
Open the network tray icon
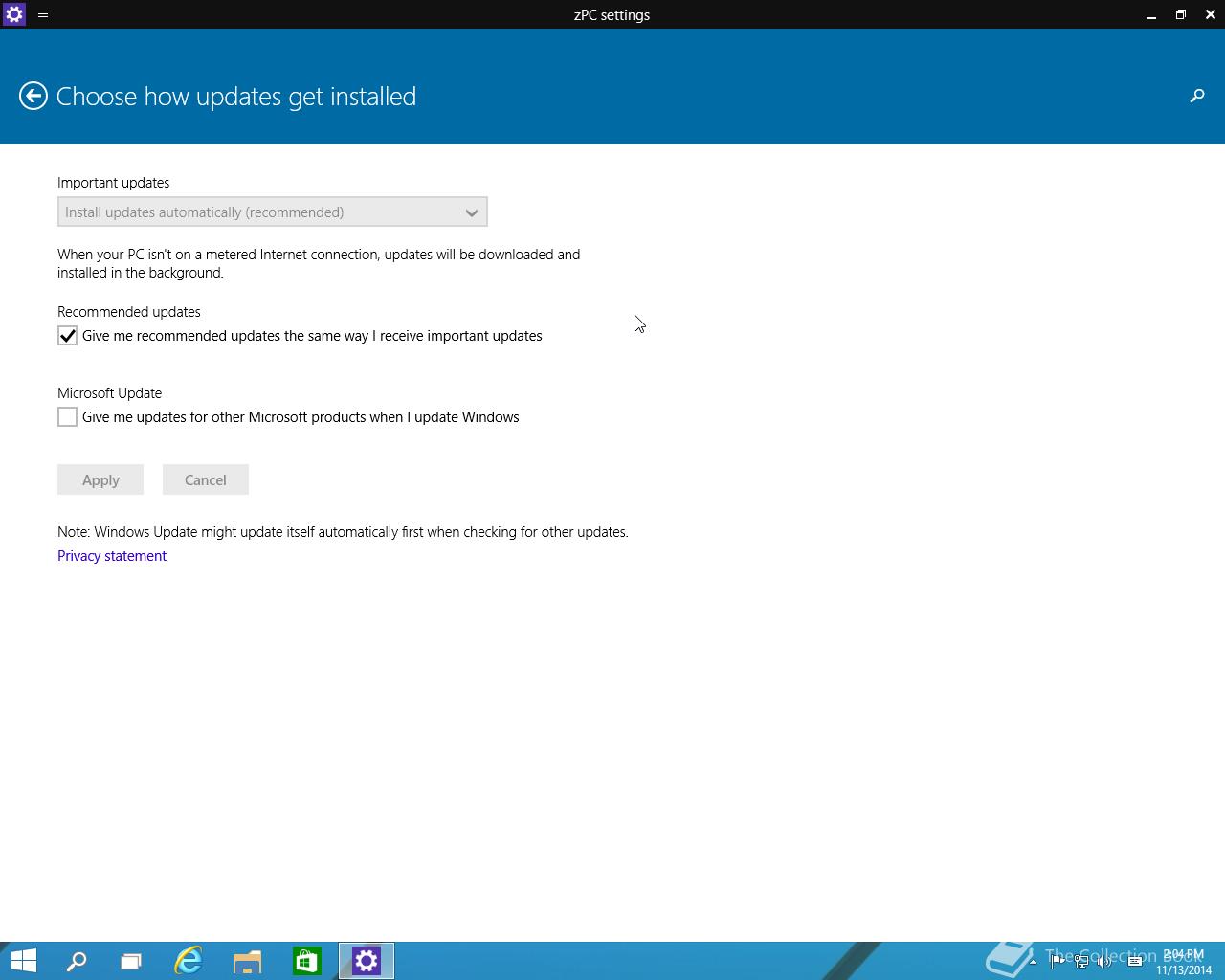coord(1081,961)
